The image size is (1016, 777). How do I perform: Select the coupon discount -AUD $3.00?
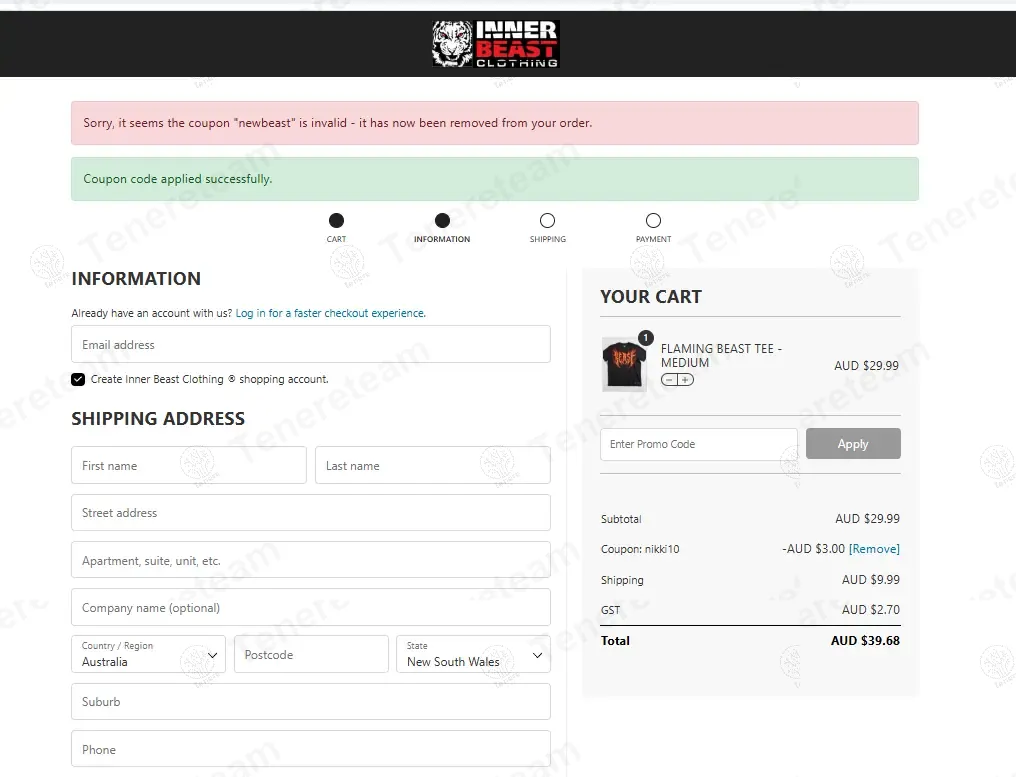click(813, 549)
